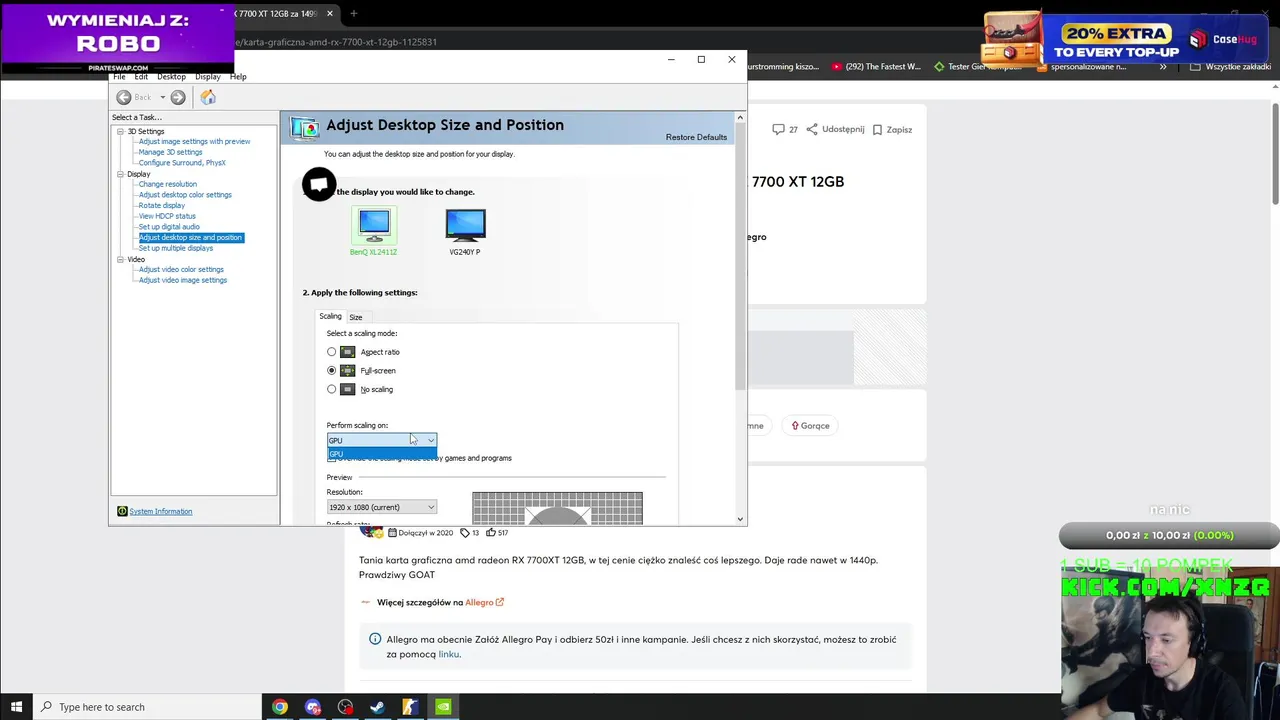1280x720 pixels.
Task: Click the NVIDIA pane vertical scrollbar thumb
Action: [x=740, y=257]
